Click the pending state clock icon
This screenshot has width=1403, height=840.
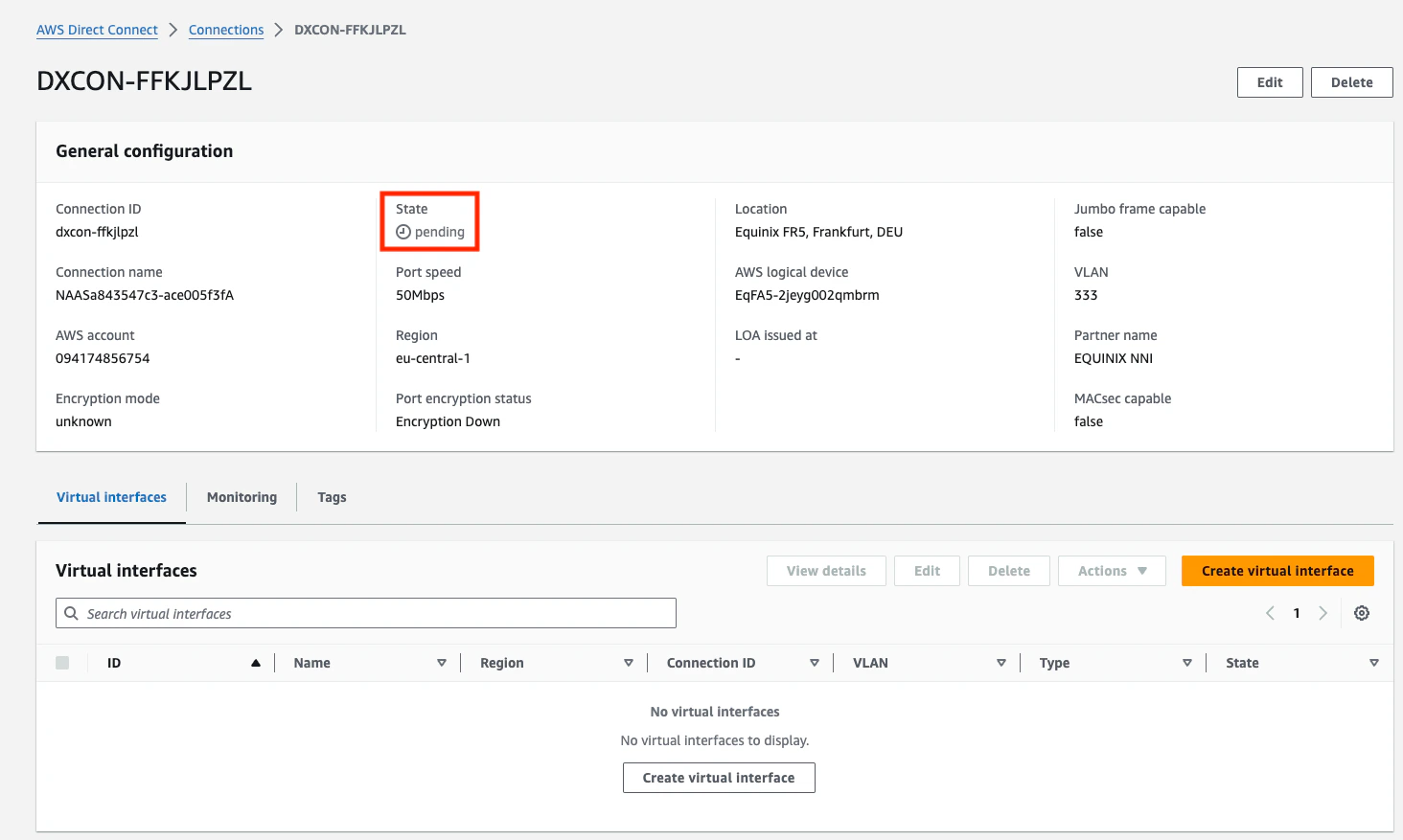click(x=402, y=232)
